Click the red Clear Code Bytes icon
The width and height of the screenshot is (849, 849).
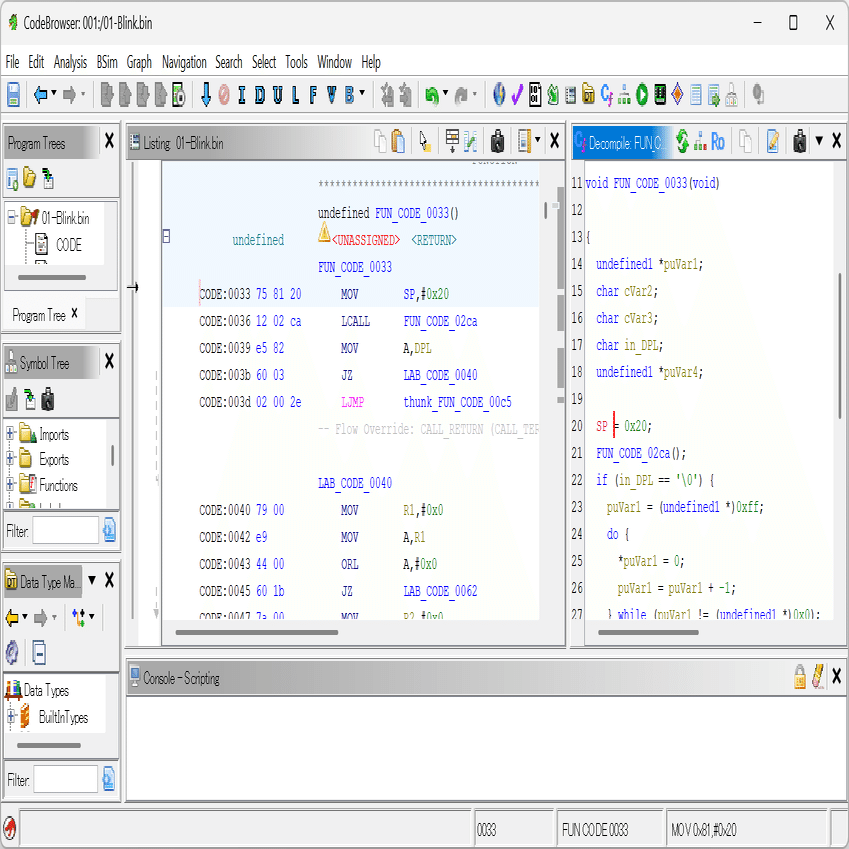point(224,95)
